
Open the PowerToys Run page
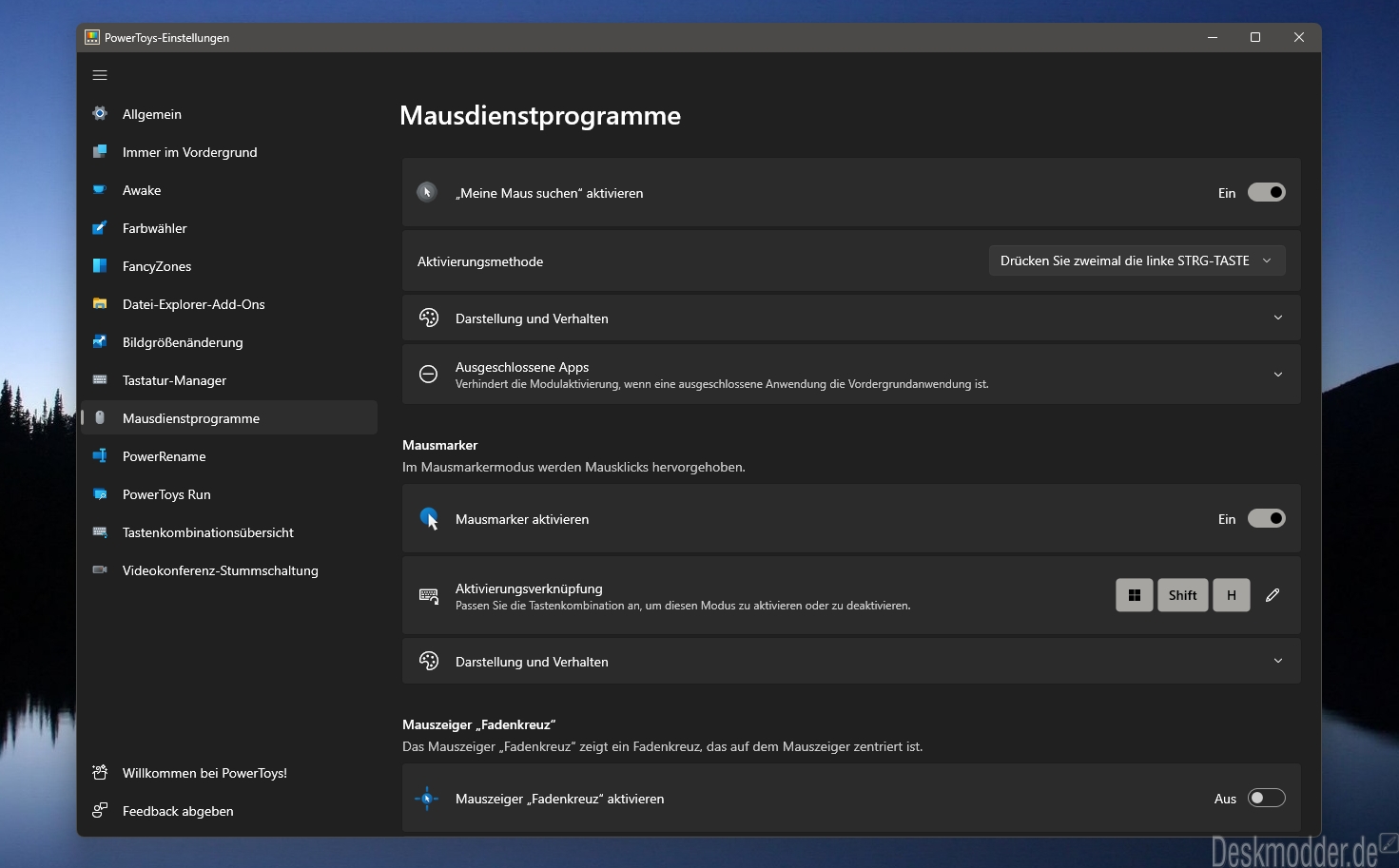pyautogui.click(x=229, y=494)
